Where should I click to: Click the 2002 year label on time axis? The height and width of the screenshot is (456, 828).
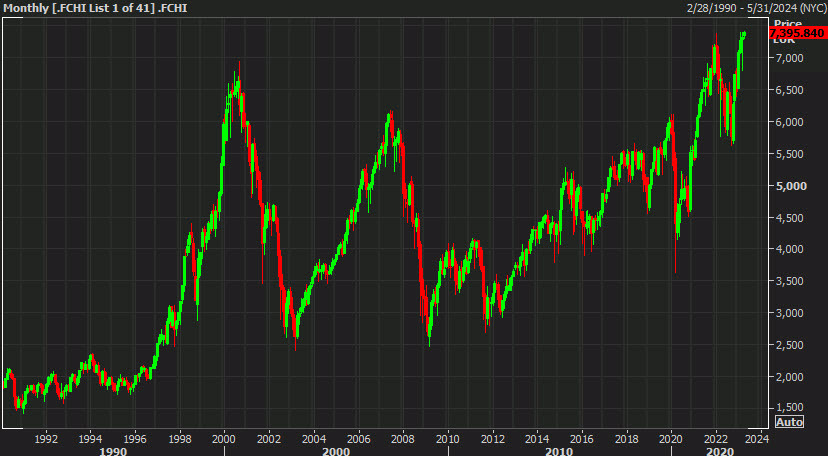pyautogui.click(x=269, y=438)
